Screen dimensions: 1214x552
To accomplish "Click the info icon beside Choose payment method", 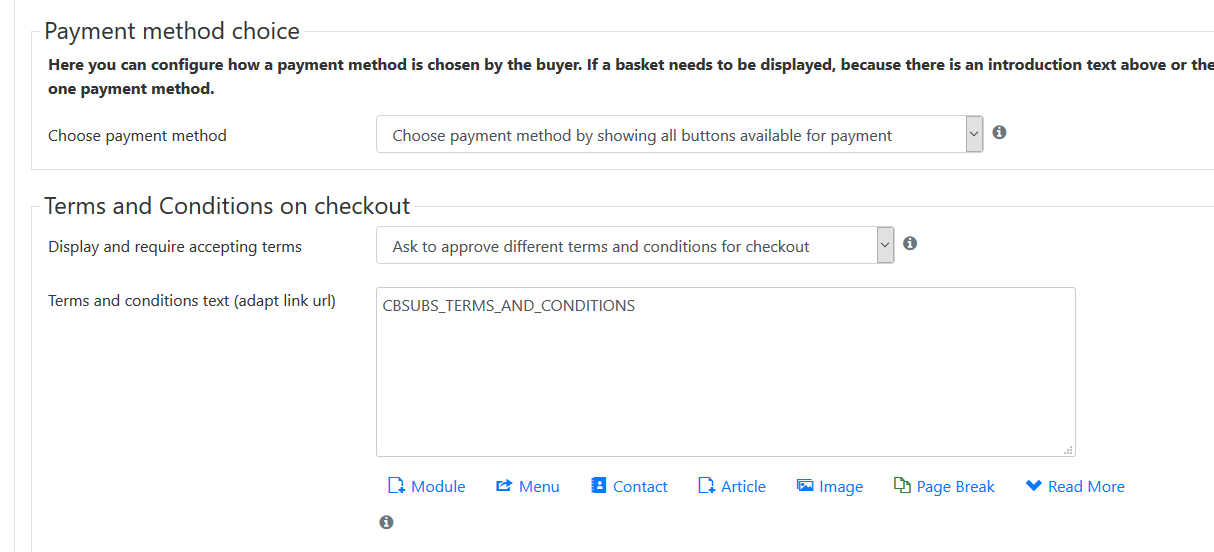I will click(999, 132).
